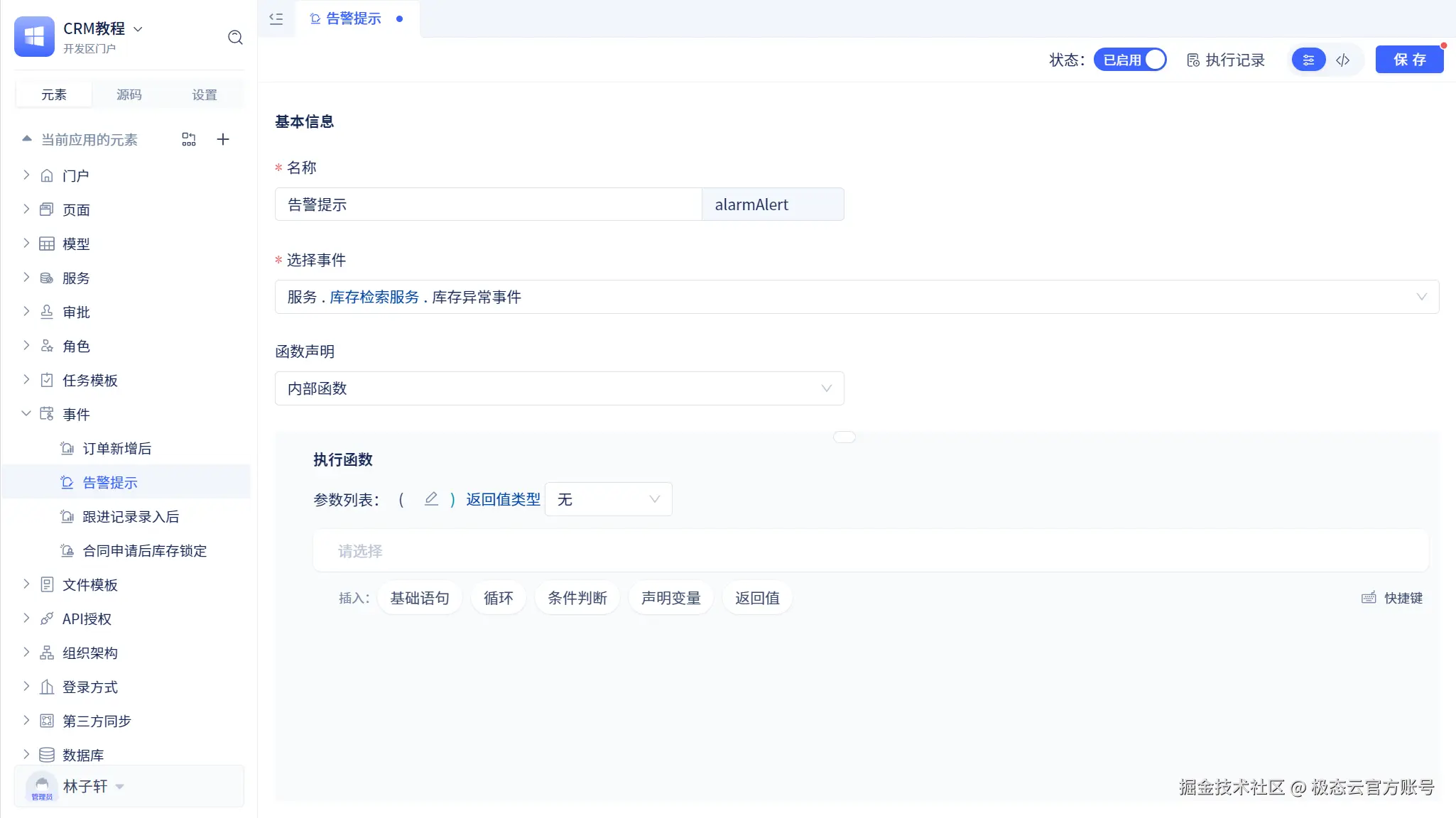Click the element layout switch icon
This screenshot has height=818, width=1456.
[188, 139]
